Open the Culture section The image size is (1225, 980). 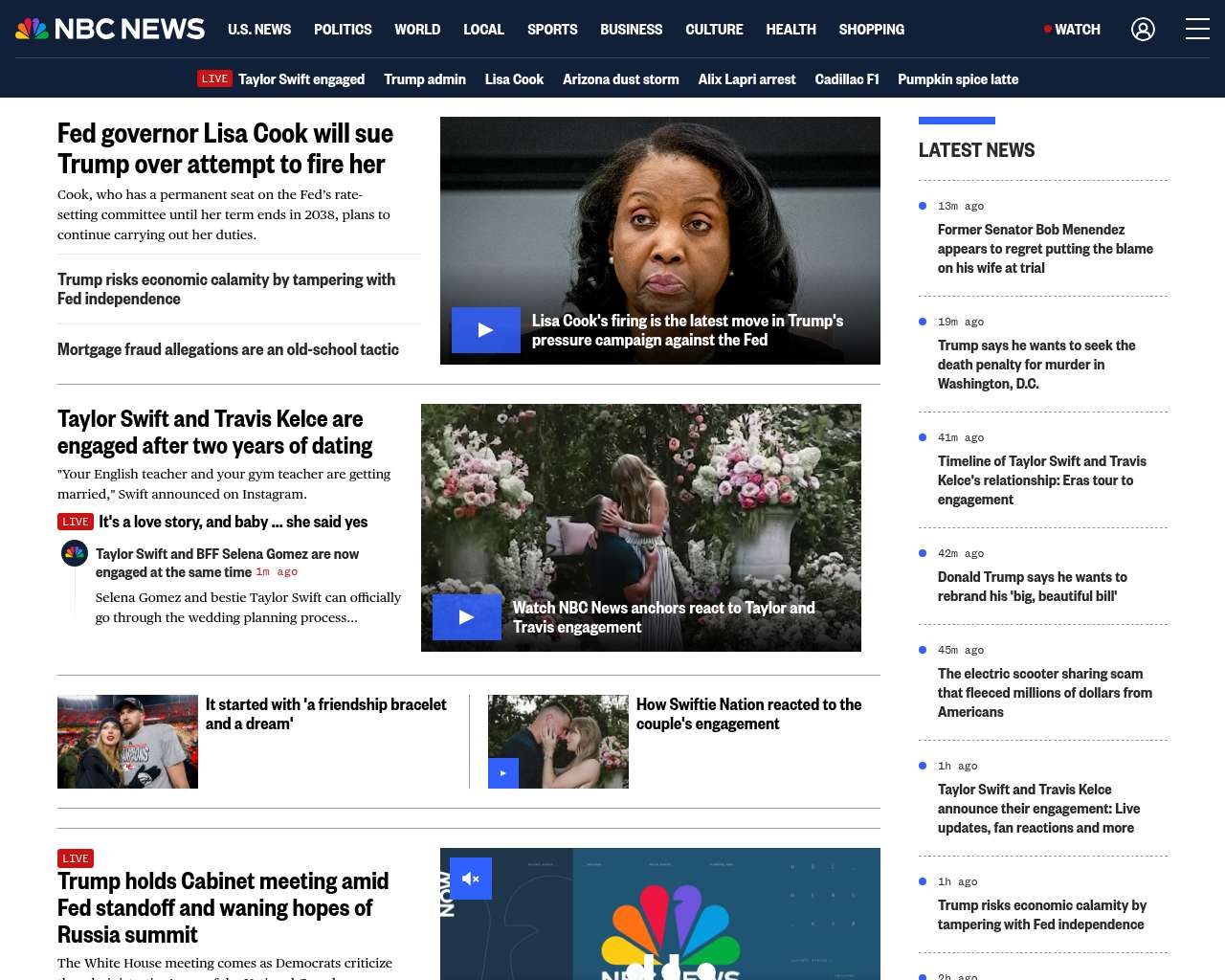[x=714, y=30]
